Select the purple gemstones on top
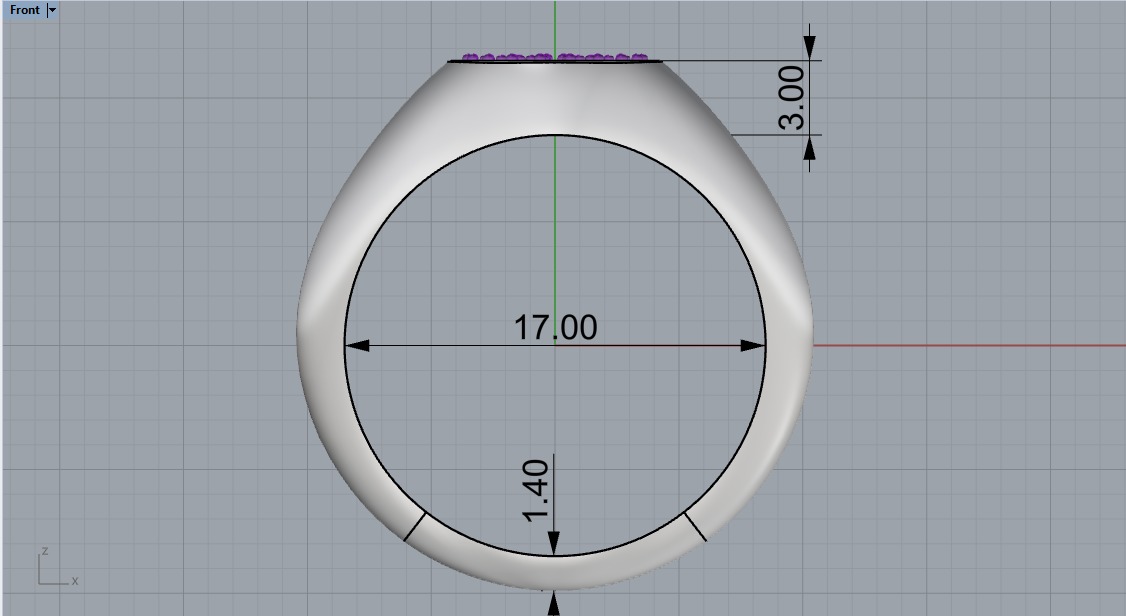Screen dimensions: 1126x616 pyautogui.click(x=555, y=57)
